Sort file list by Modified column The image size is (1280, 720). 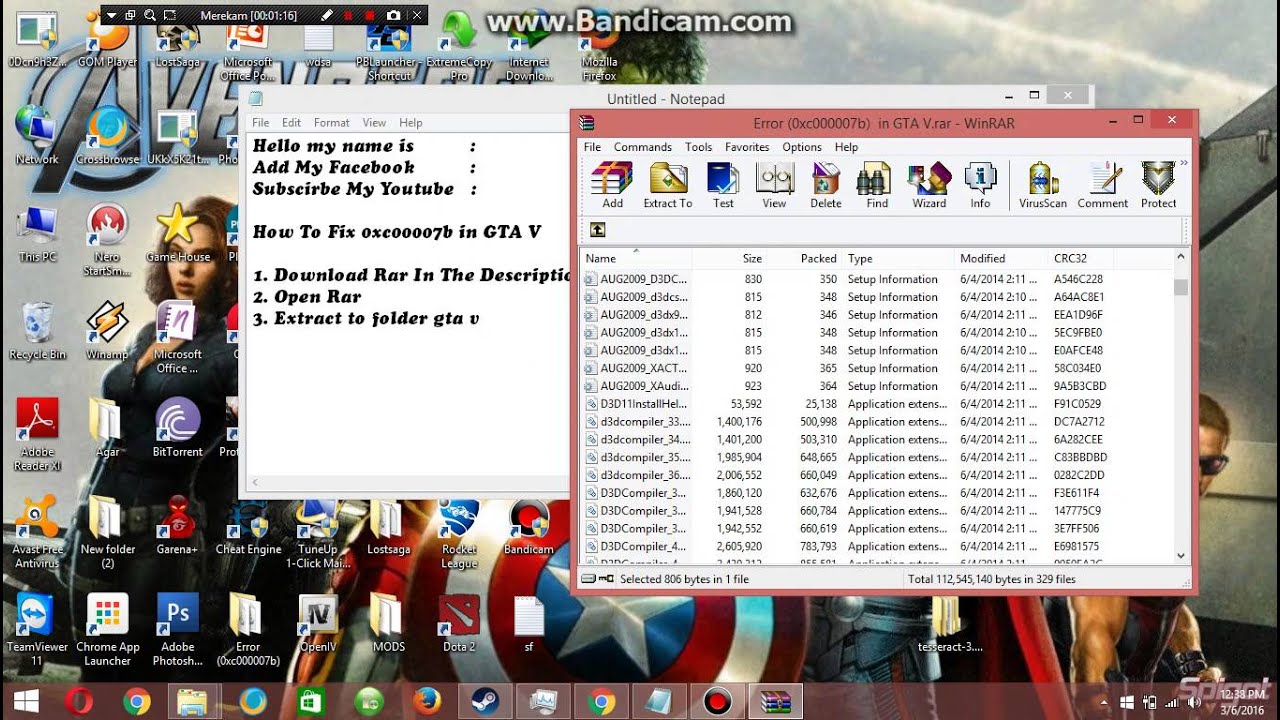pyautogui.click(x=1000, y=258)
